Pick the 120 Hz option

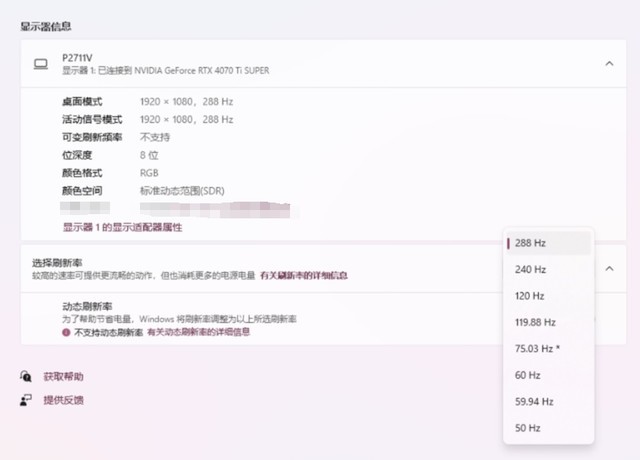point(548,296)
